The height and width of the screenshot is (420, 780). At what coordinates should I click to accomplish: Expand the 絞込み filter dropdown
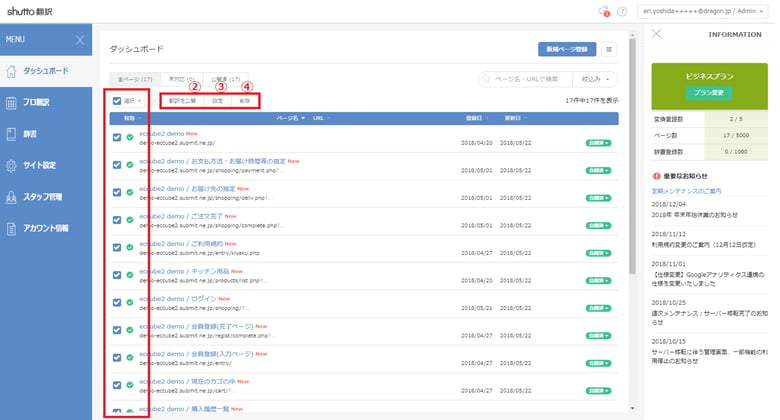pos(595,79)
